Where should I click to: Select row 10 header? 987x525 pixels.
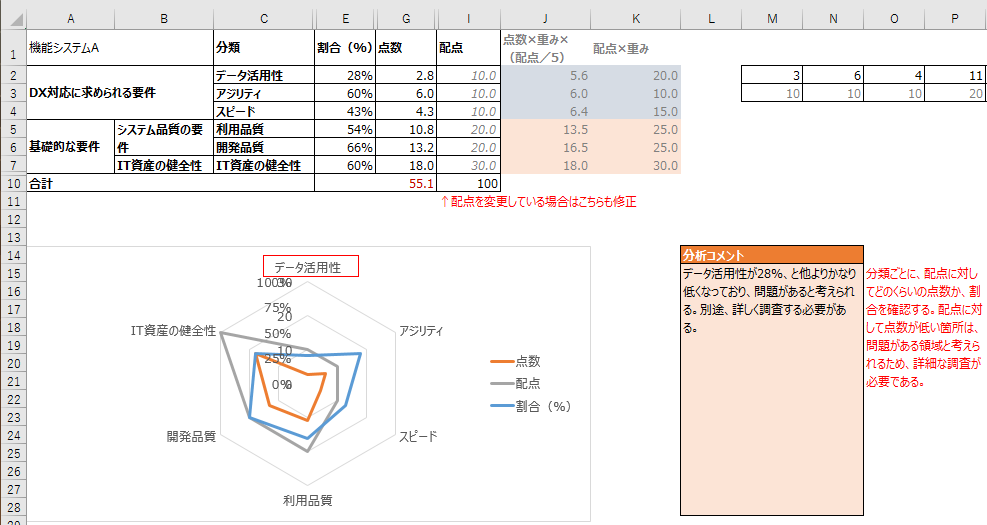[13, 184]
